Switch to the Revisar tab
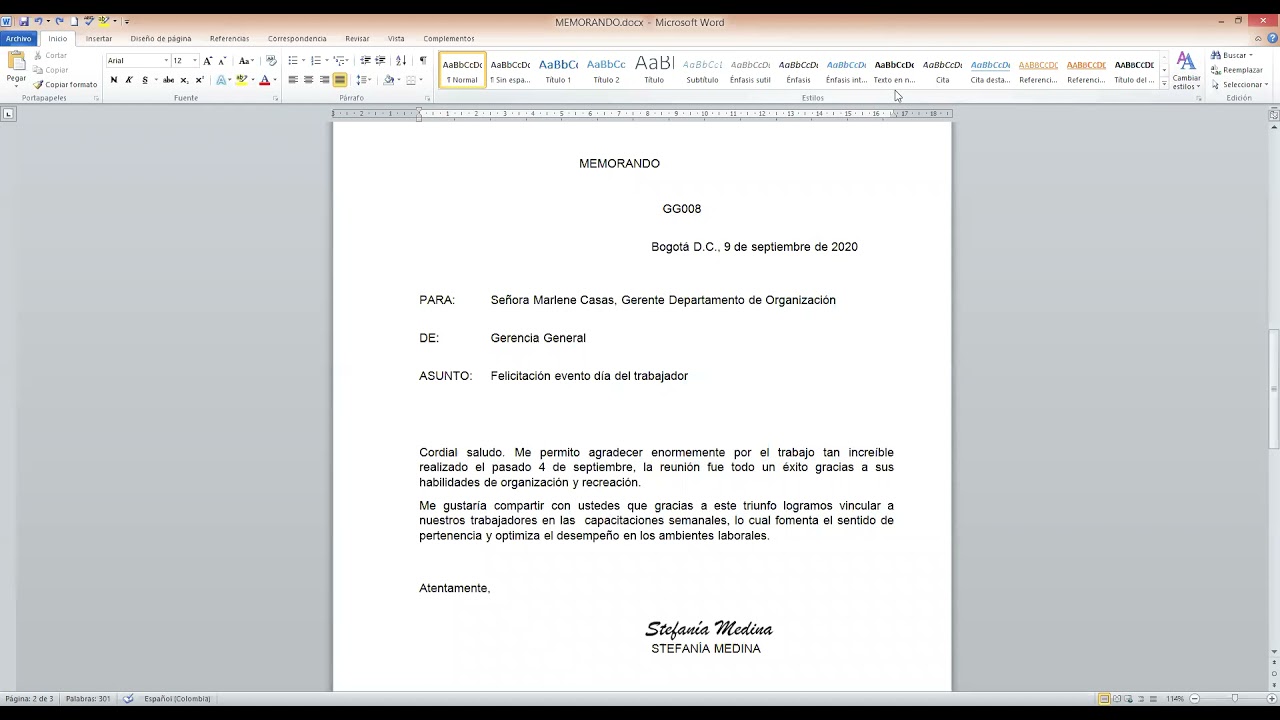The width and height of the screenshot is (1280, 720). [357, 39]
